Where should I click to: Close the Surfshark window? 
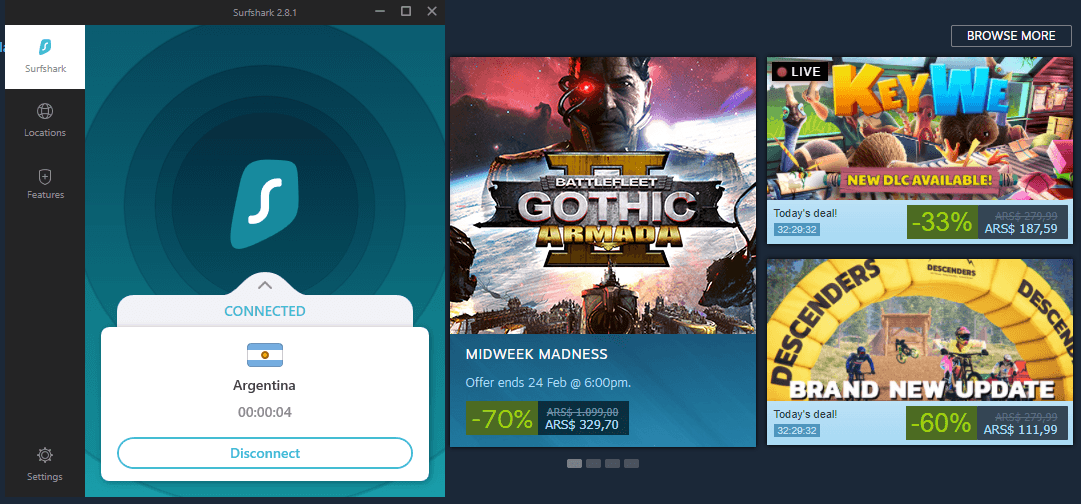[432, 11]
